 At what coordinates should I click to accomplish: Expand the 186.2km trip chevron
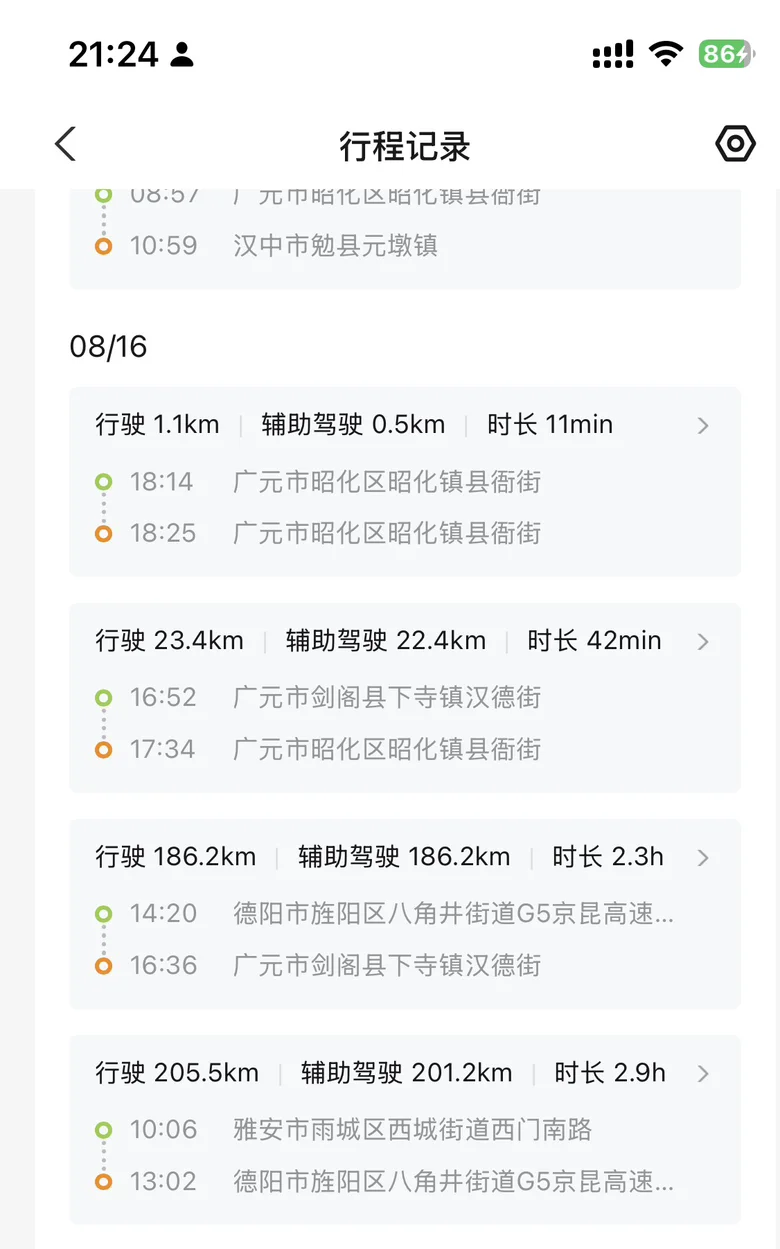(703, 857)
